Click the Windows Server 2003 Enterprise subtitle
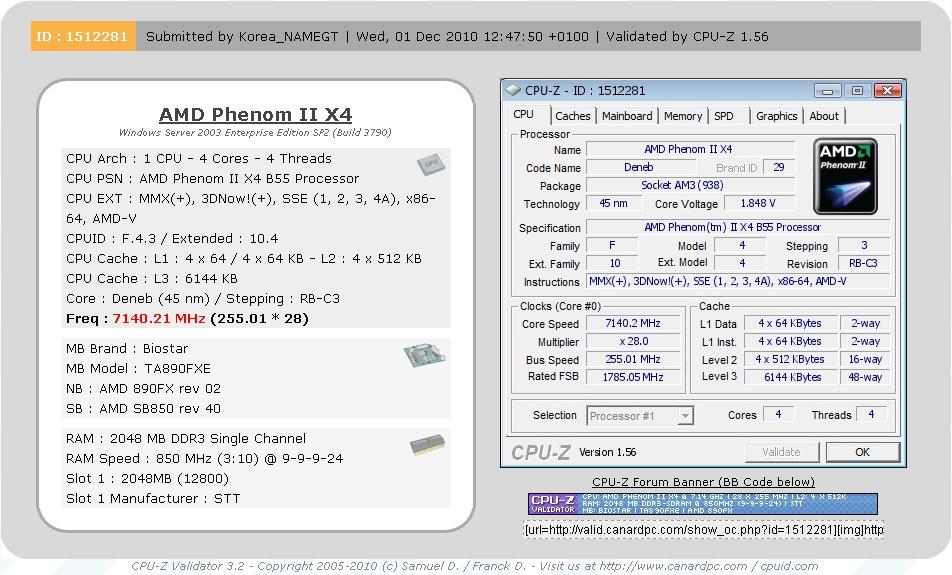This screenshot has width=952, height=575. 255,132
